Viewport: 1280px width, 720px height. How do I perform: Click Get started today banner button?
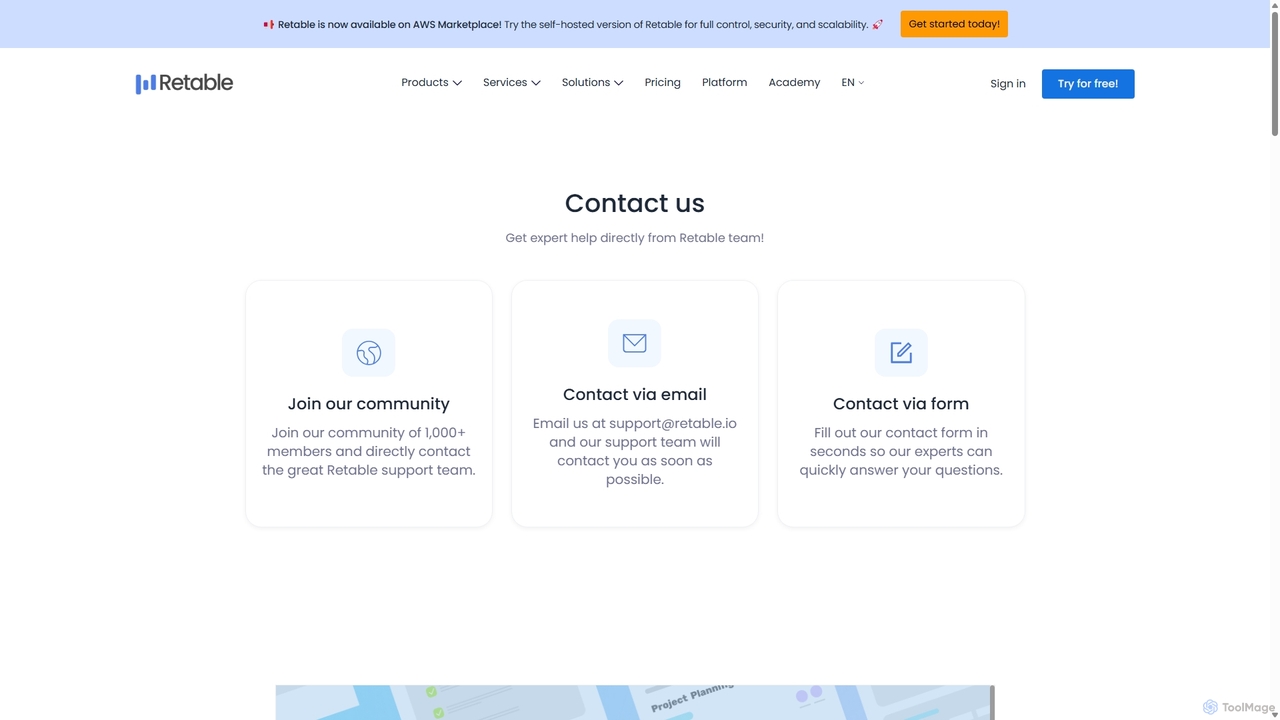954,24
